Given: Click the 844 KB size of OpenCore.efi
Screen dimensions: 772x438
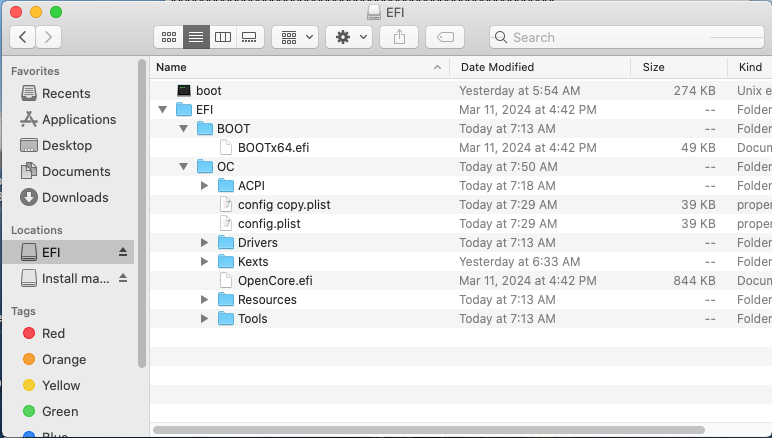Looking at the screenshot, I should tap(694, 281).
